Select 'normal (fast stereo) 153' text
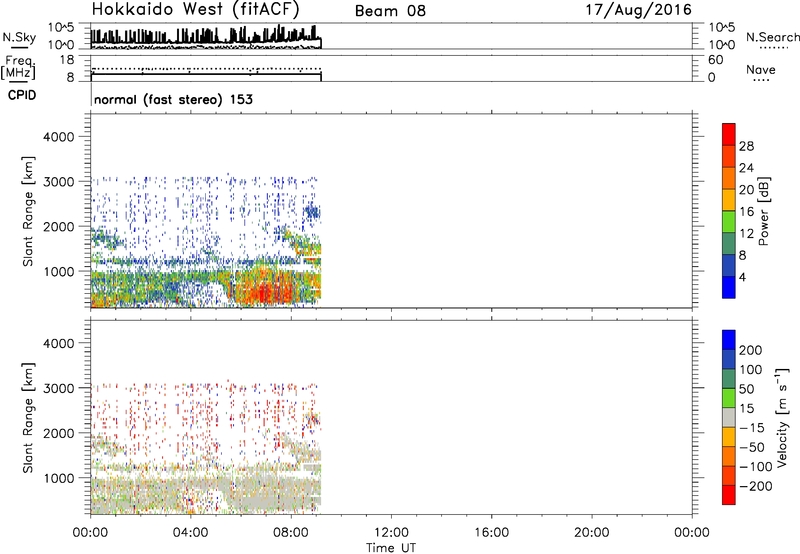Image resolution: width=800 pixels, height=554 pixels. click(173, 99)
